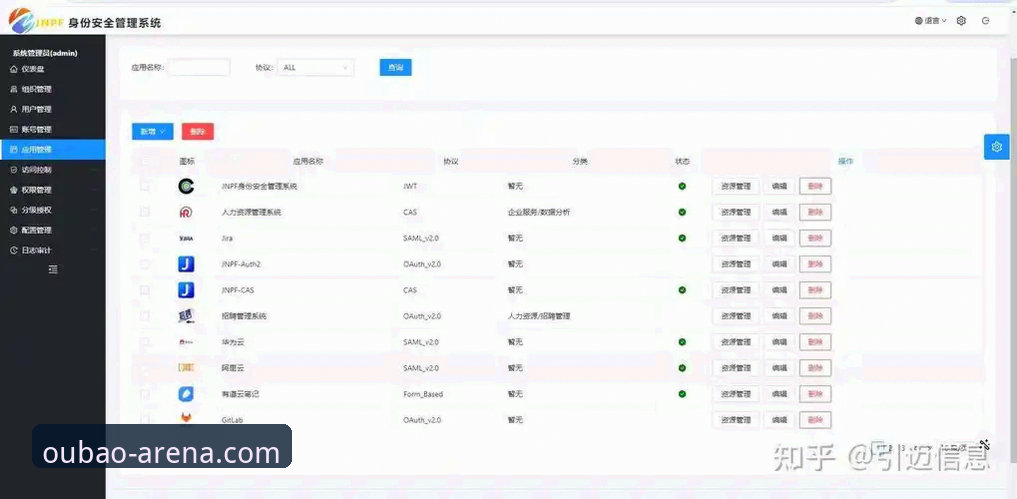Click 删除 in the 招聘管理系统 row
This screenshot has width=1017, height=499.
(815, 316)
